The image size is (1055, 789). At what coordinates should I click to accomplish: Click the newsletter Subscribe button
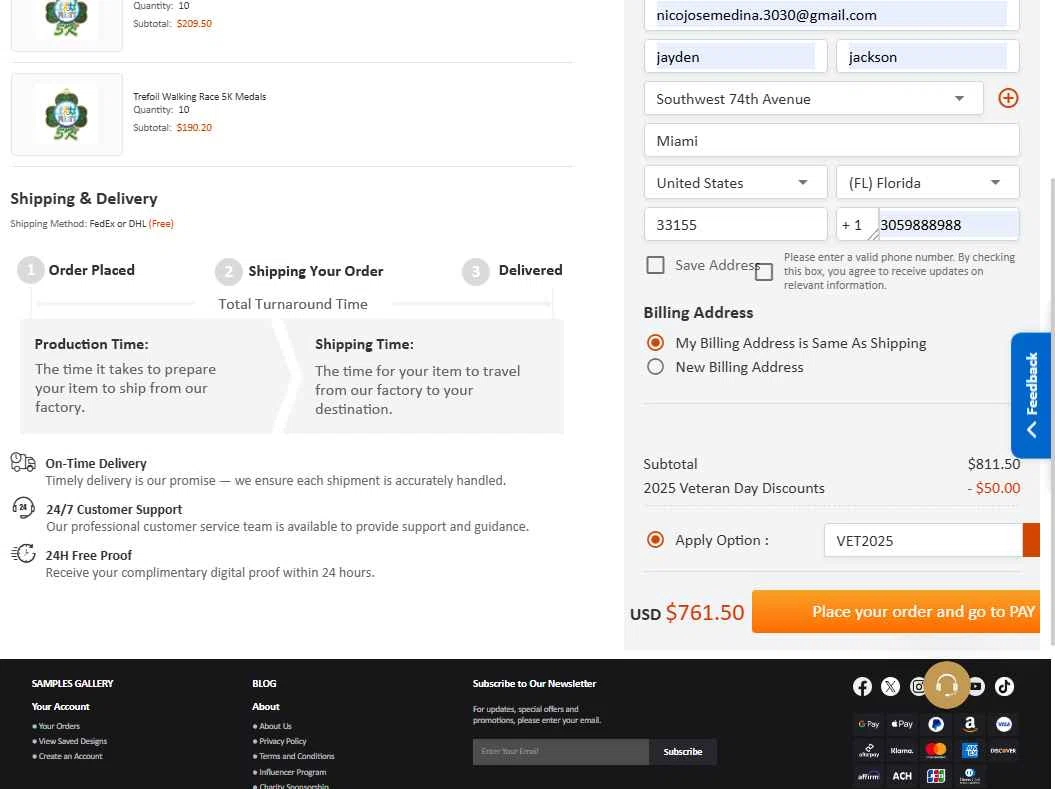(x=682, y=751)
